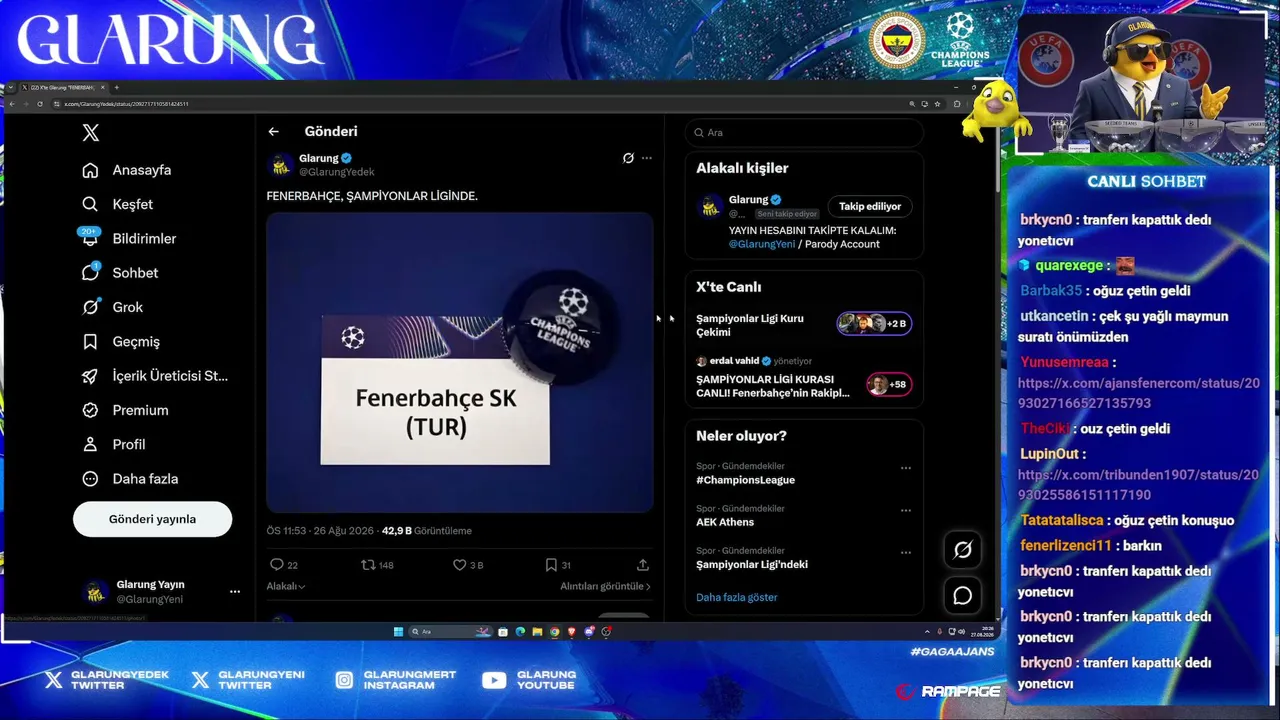Open more options for Şampiyonlar Ligi'ndeki trend
Screen dimensions: 1280x720
(x=906, y=552)
